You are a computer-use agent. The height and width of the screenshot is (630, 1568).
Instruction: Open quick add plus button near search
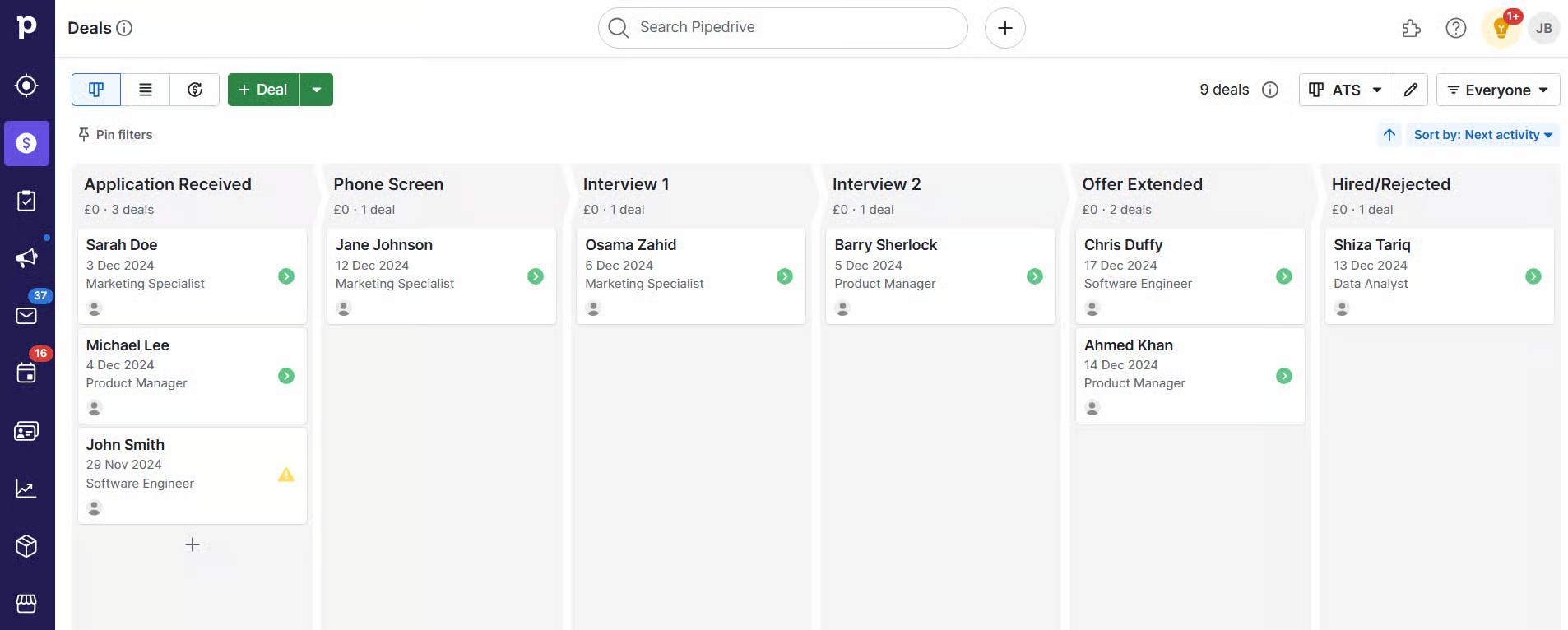point(1004,28)
